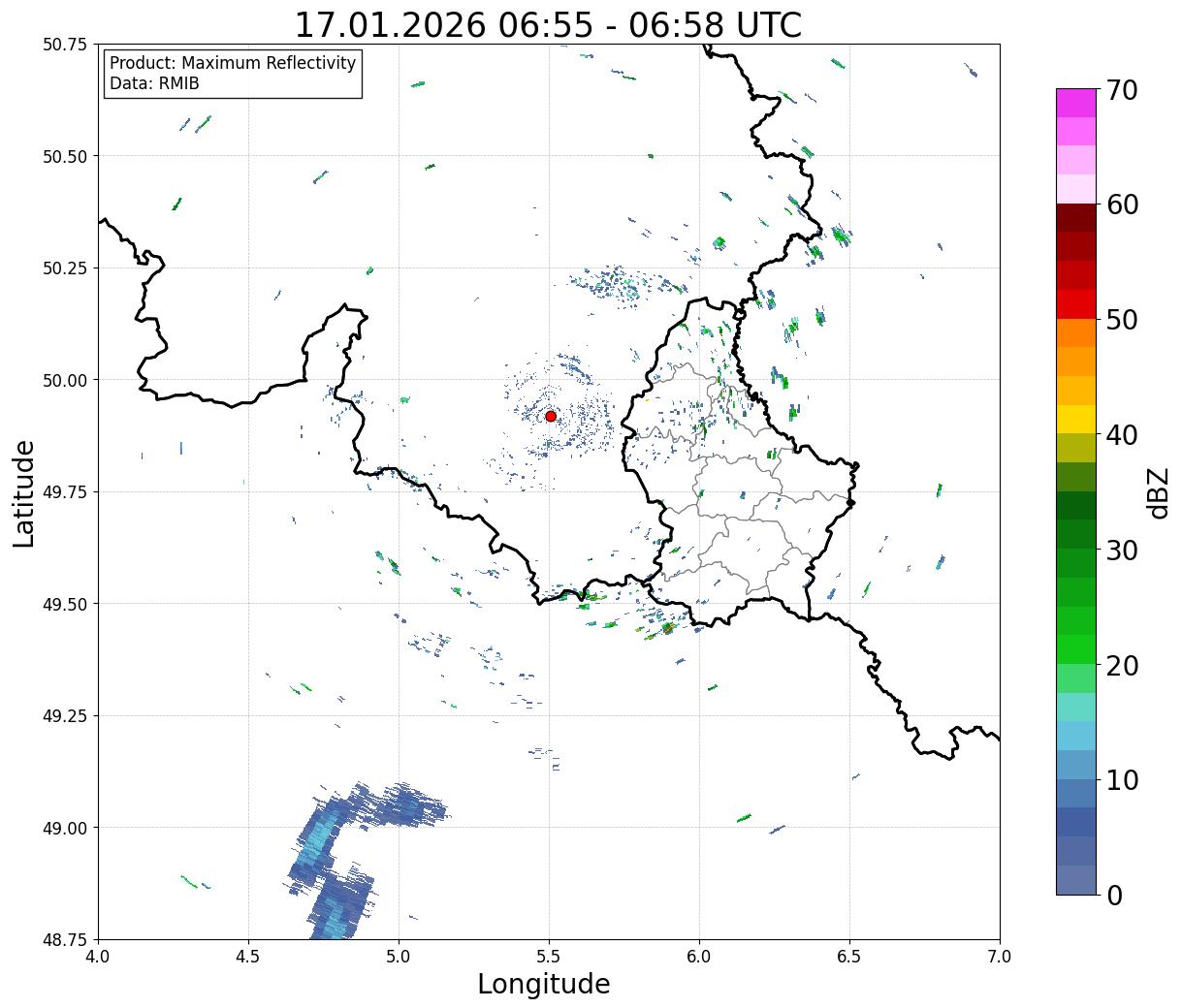Click the longitude tick label '4.5'
This screenshot has height=1008, width=1182.
click(248, 957)
